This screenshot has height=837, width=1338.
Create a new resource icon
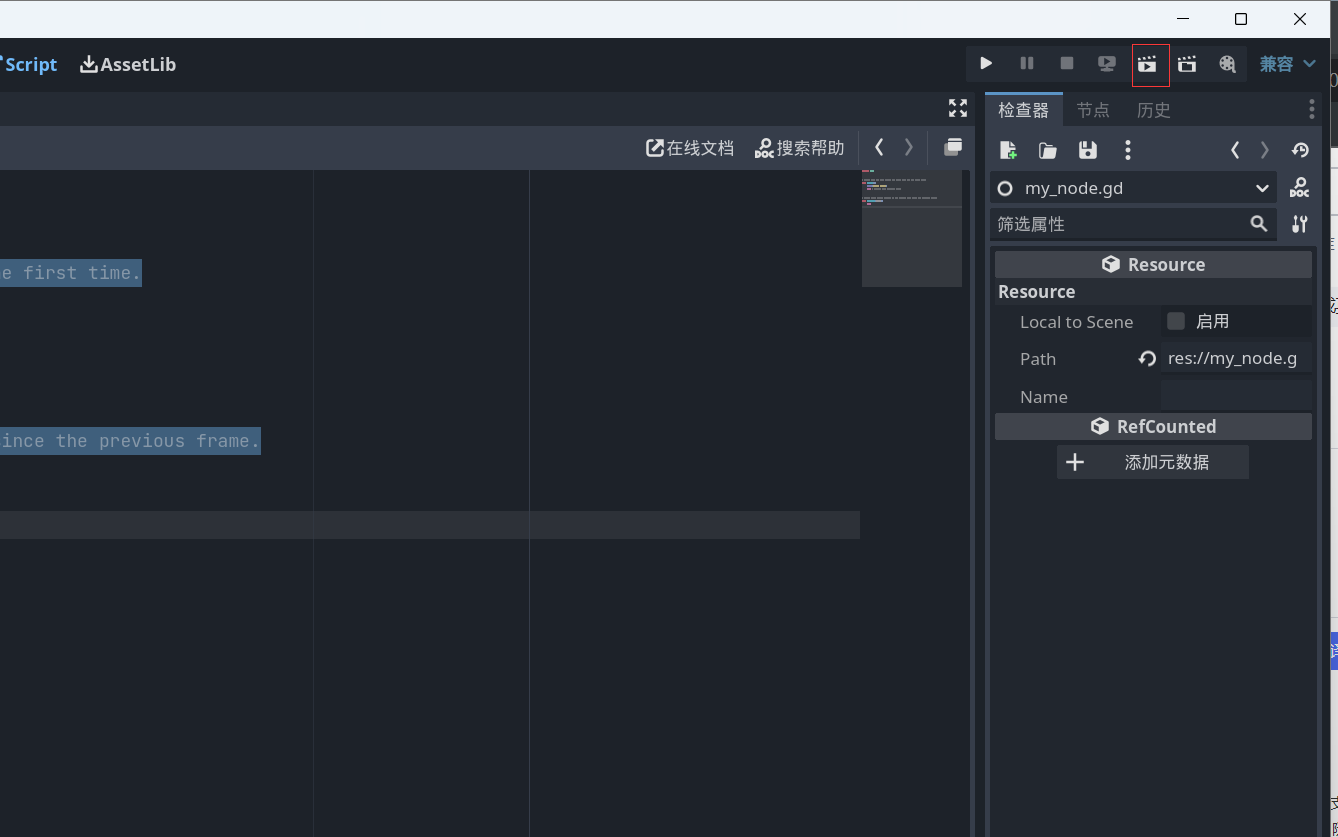[1008, 150]
